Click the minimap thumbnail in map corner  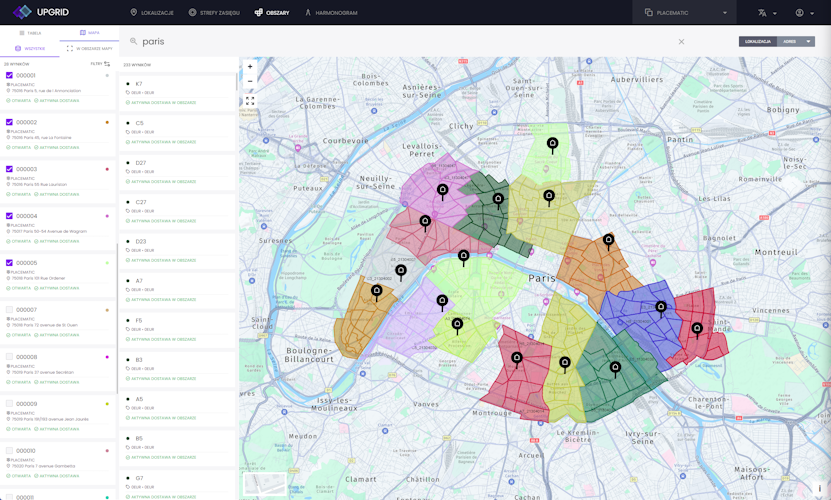click(265, 483)
